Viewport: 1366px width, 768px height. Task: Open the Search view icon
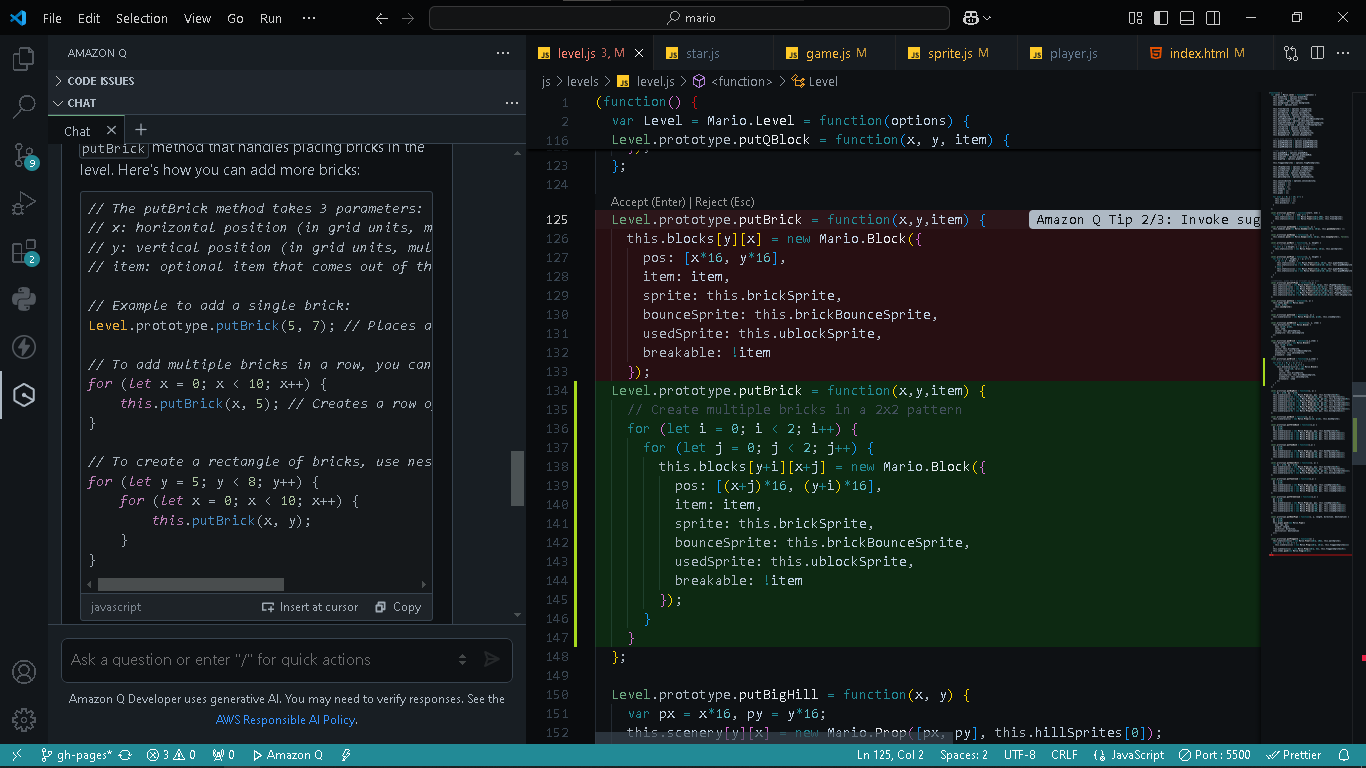point(24,107)
